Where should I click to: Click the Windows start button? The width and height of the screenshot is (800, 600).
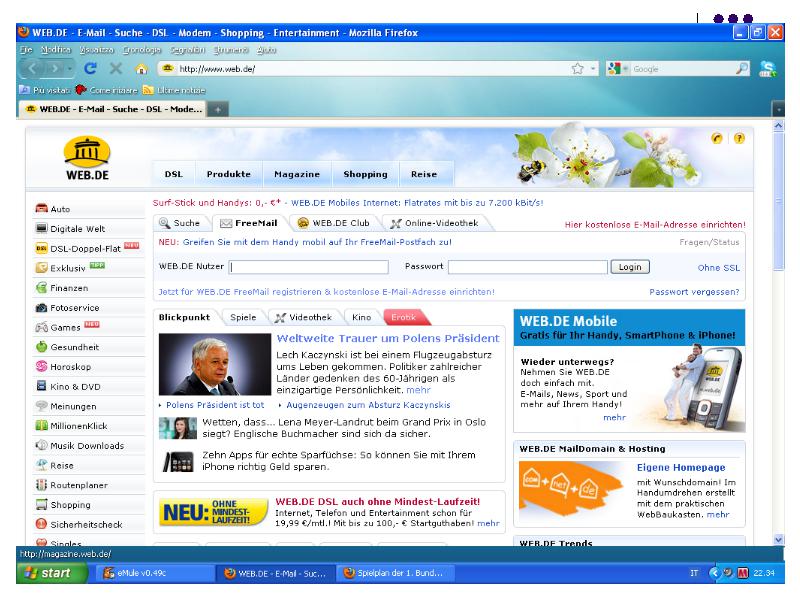52,573
